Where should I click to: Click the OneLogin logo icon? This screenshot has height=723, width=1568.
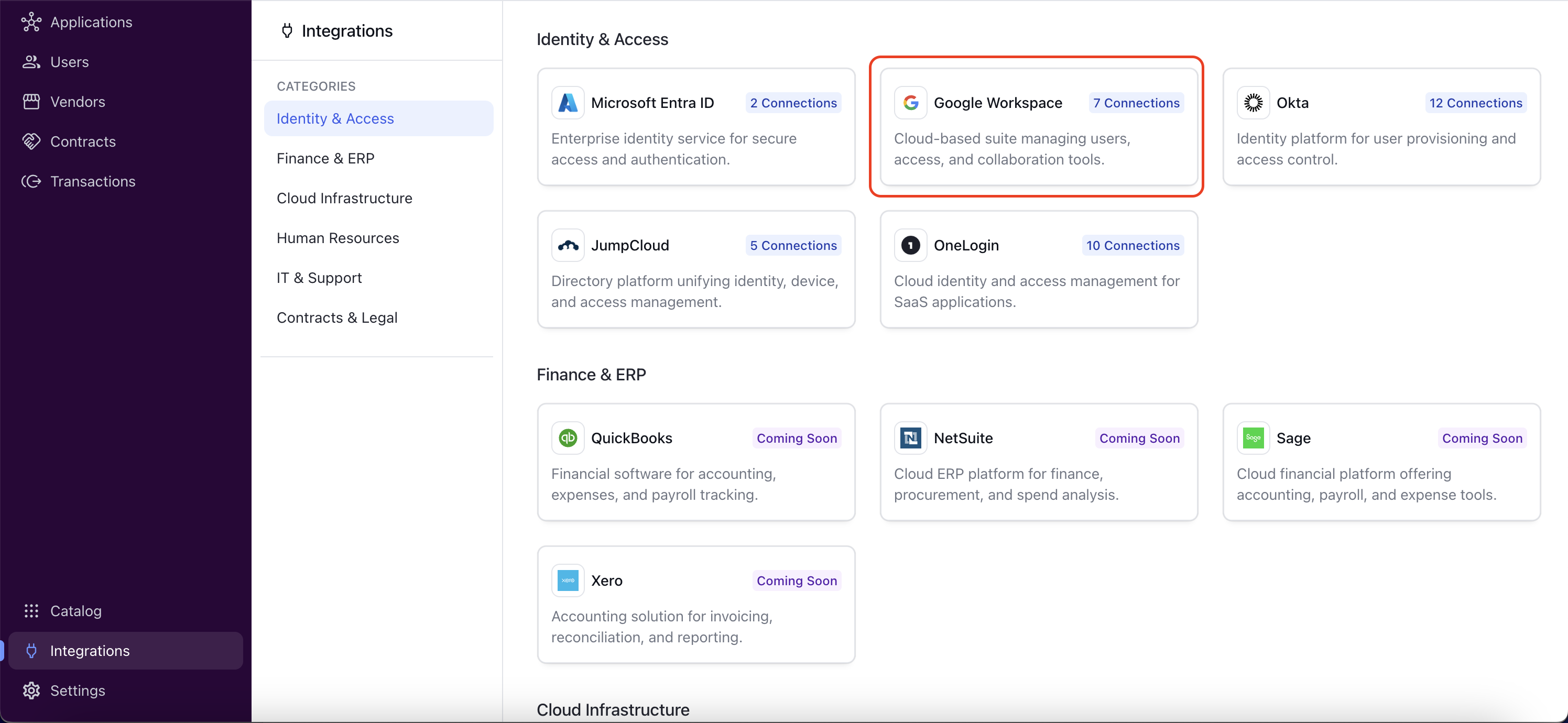(x=910, y=245)
